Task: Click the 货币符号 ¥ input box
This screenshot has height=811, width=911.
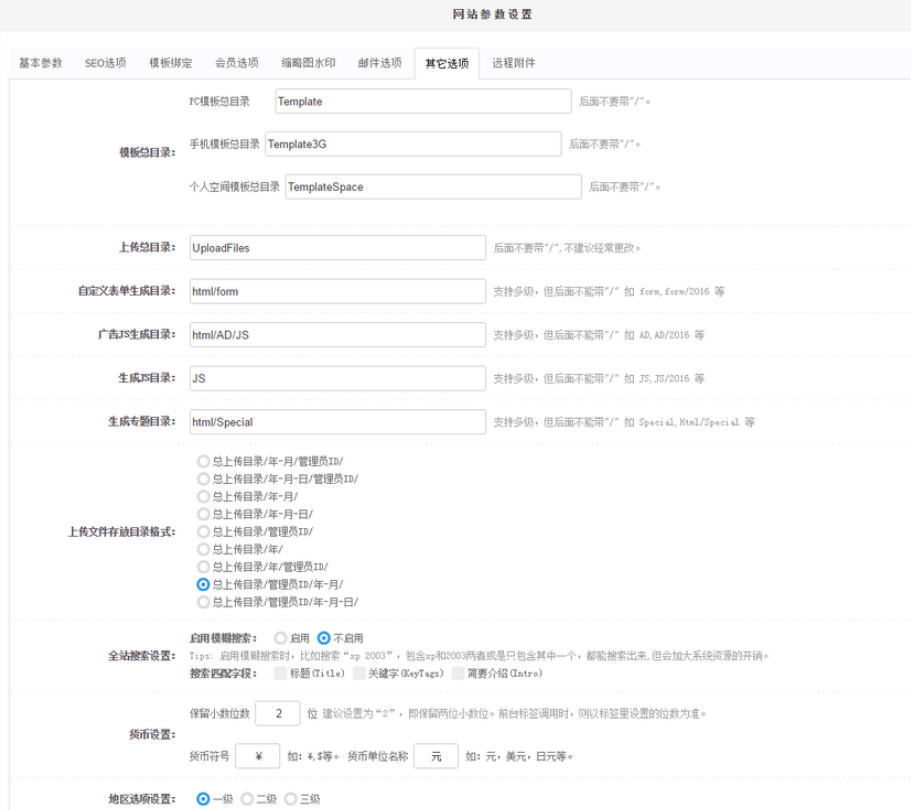Action: point(258,756)
